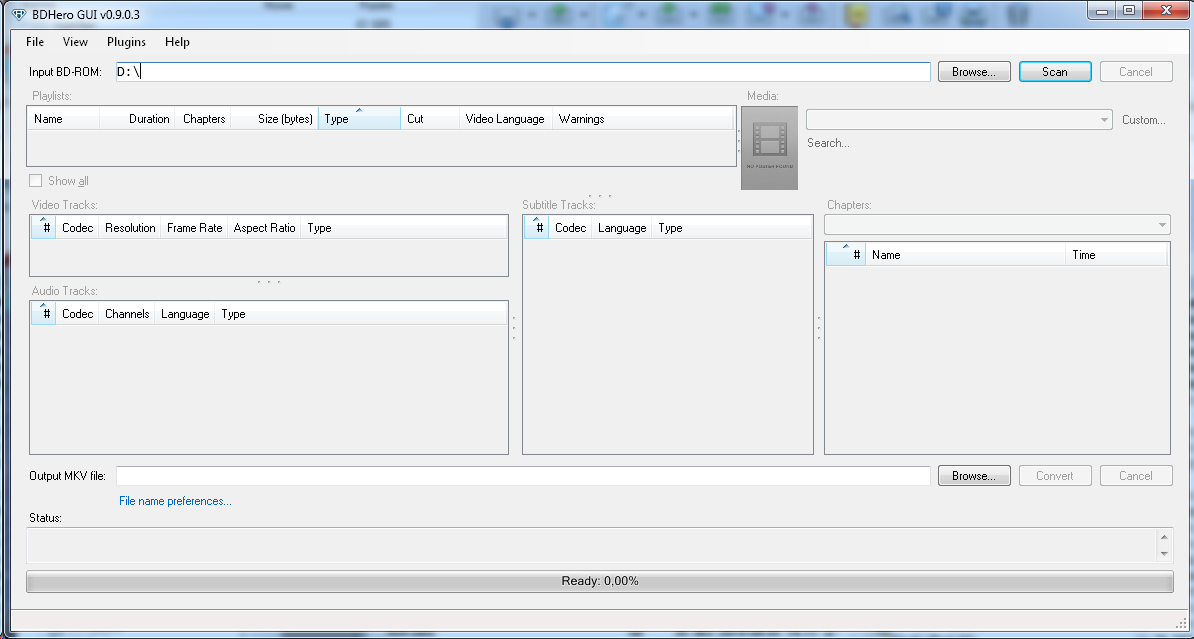Sort video tracks by Resolution column
Viewport: 1194px width, 639px height.
click(130, 228)
